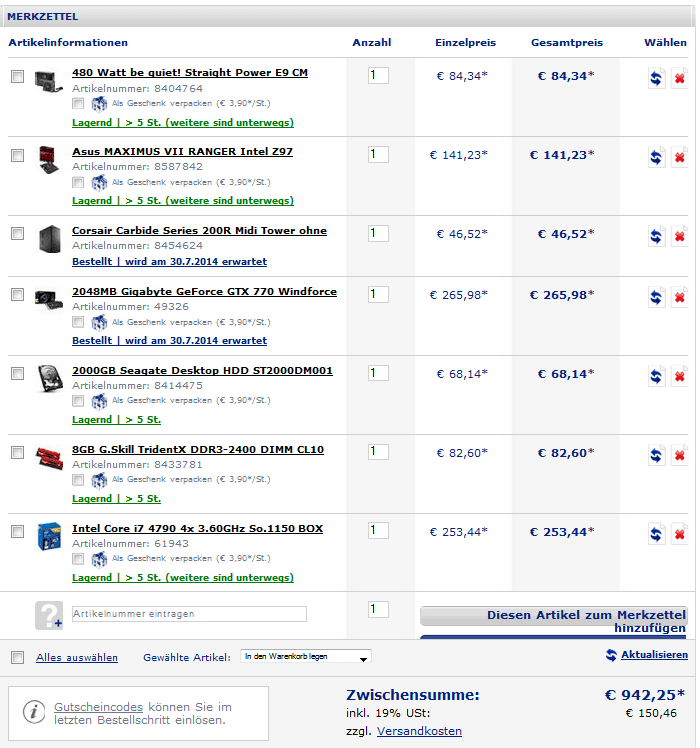
Task: Update icon for Corsair Carbide 200R row
Action: pos(656,236)
